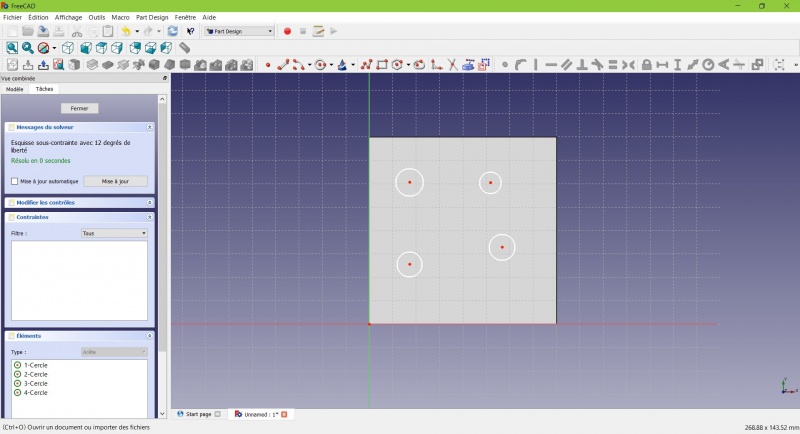The width and height of the screenshot is (800, 434).
Task: Set the axonometric view cube
Action: (68, 48)
